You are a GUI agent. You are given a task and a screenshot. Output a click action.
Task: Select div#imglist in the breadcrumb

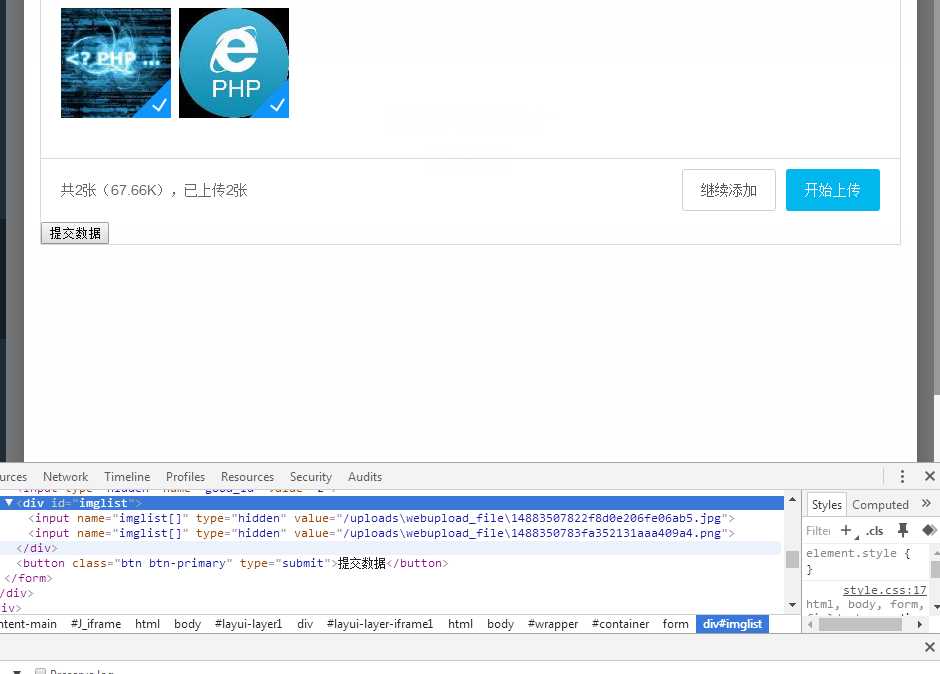pyautogui.click(x=732, y=624)
